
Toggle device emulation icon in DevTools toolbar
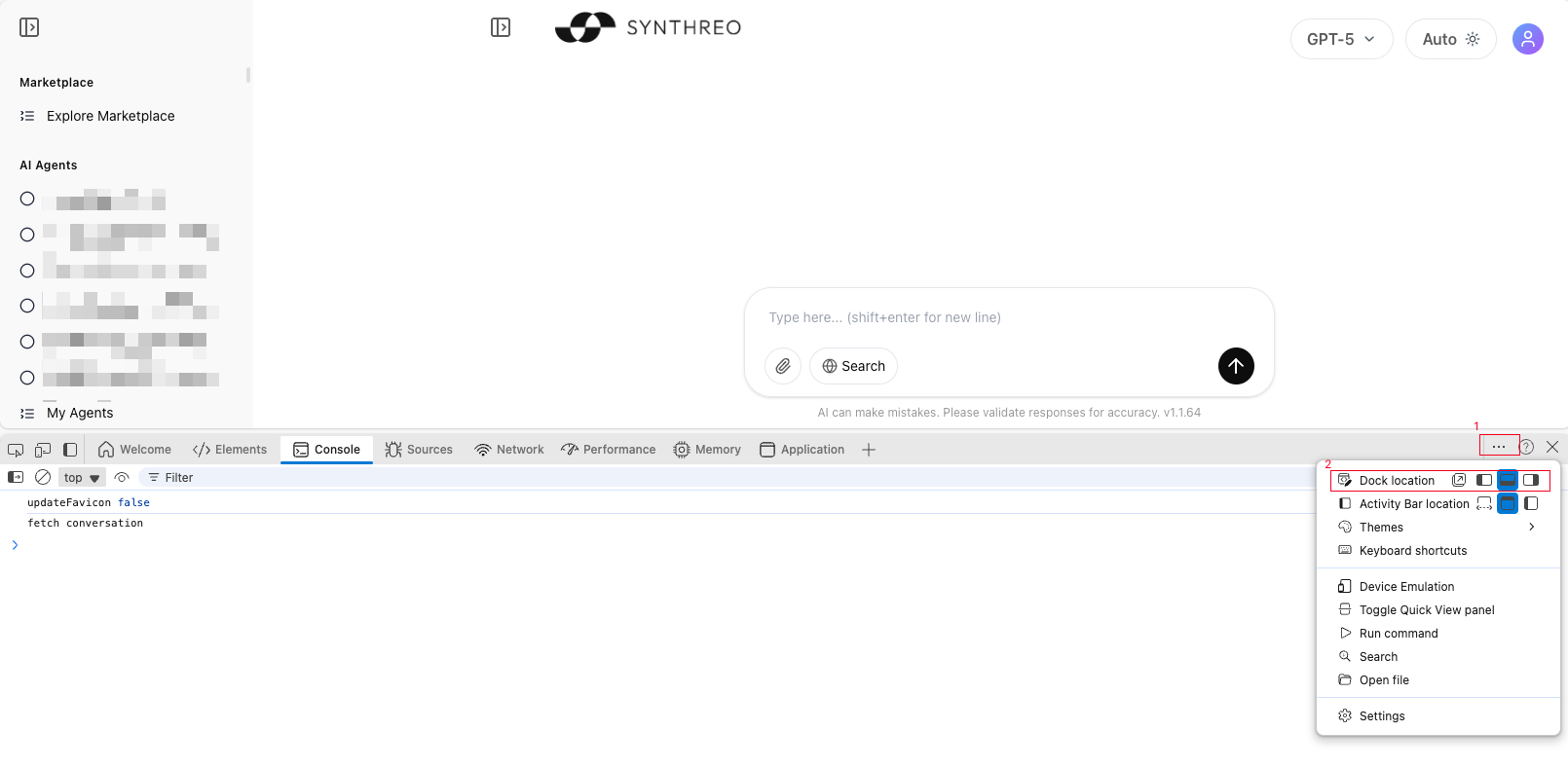pos(43,450)
